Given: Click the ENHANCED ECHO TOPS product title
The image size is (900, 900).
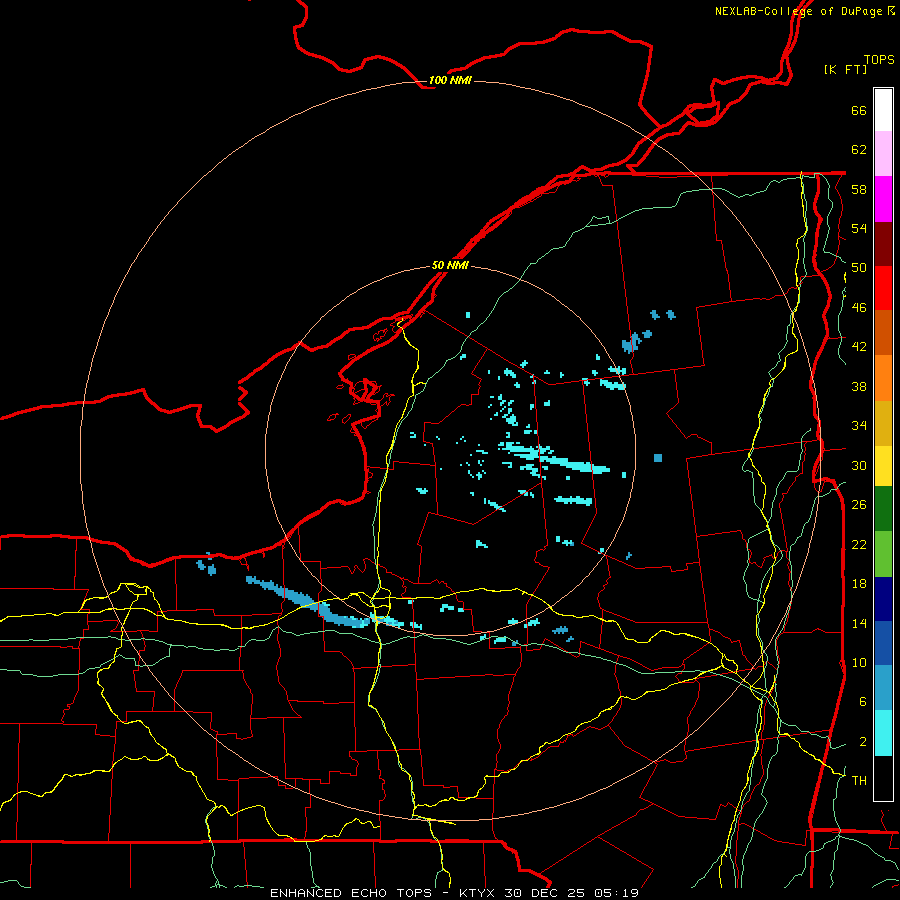Looking at the screenshot, I should (351, 893).
